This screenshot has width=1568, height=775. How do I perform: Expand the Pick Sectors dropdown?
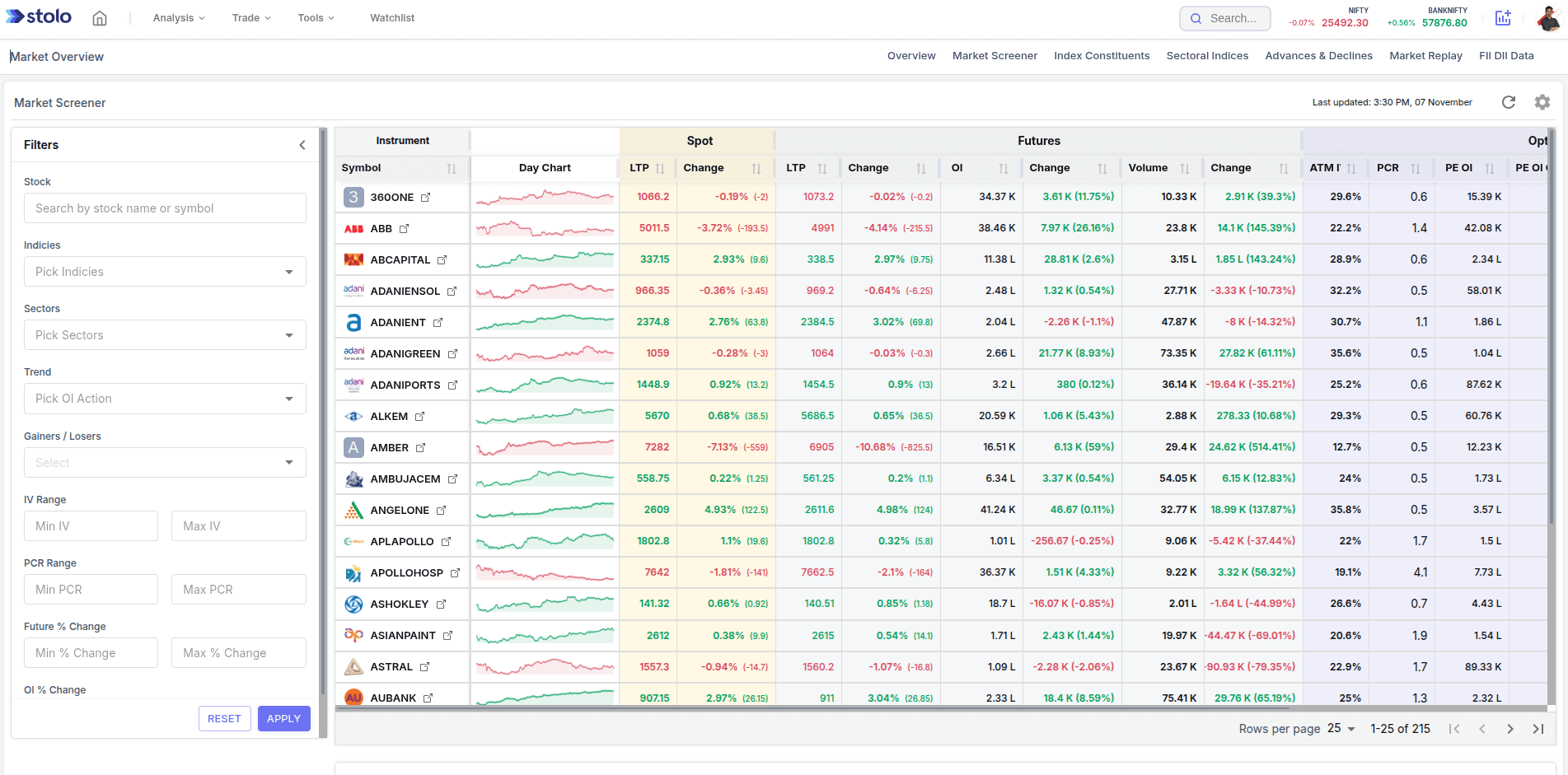coord(164,334)
